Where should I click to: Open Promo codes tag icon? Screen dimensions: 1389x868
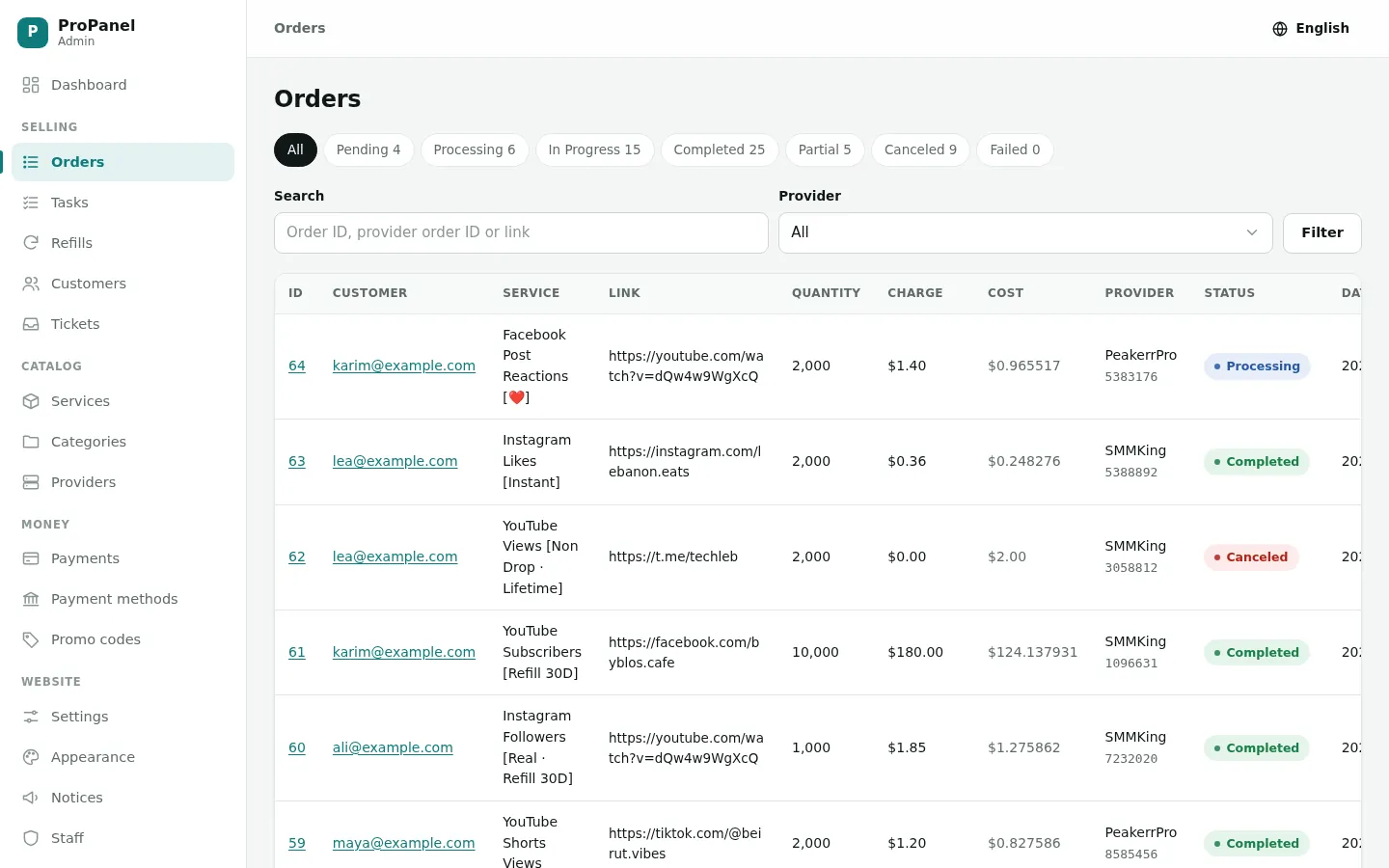[x=31, y=639]
